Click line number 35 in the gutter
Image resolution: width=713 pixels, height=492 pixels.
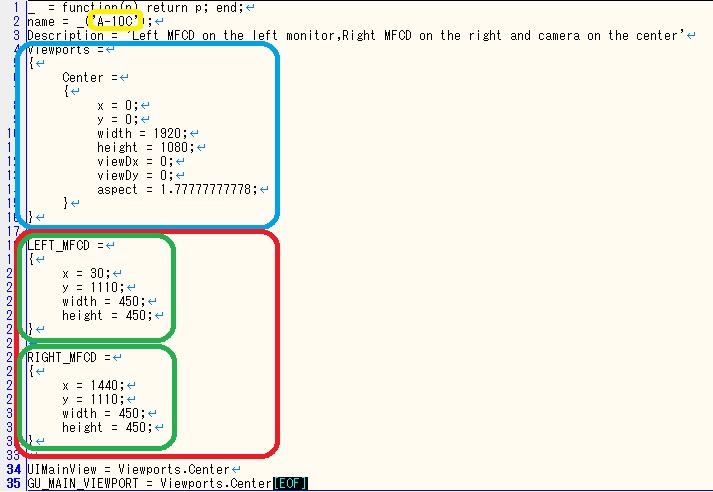[x=14, y=483]
